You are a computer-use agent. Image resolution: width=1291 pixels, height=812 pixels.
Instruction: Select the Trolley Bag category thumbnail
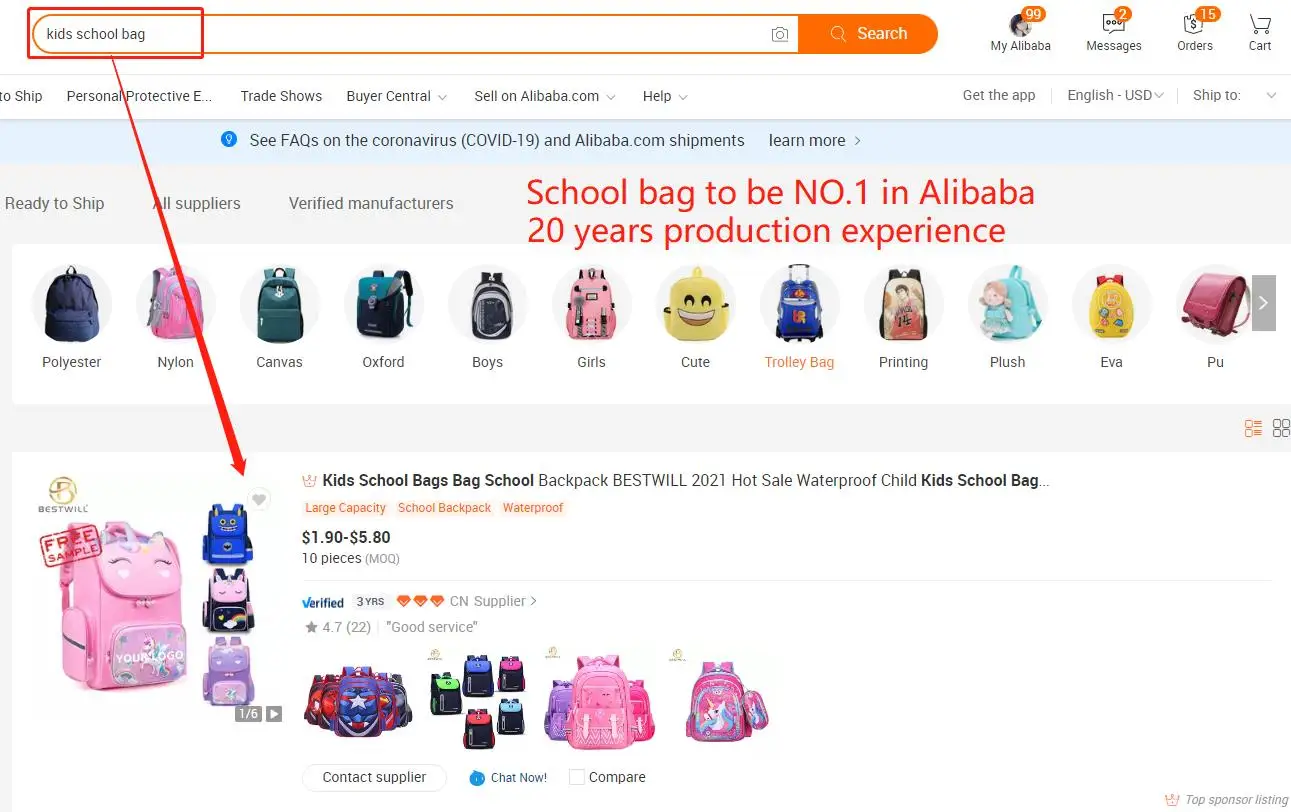coord(799,317)
